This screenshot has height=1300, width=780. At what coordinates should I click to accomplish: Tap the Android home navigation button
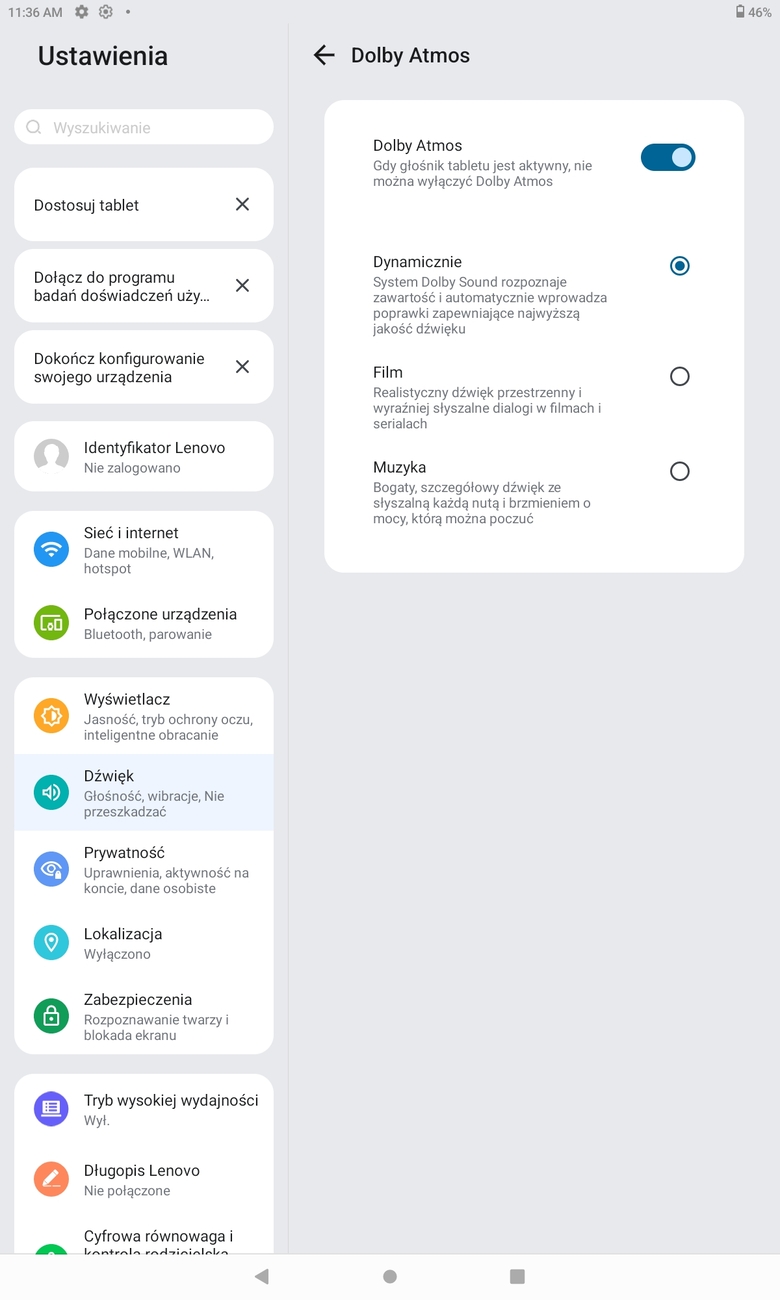(x=390, y=1277)
